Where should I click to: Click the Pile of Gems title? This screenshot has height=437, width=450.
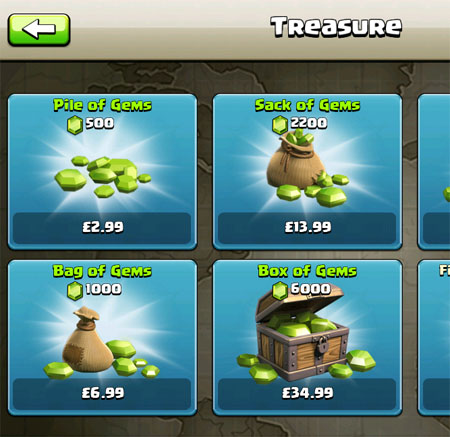pyautogui.click(x=102, y=105)
